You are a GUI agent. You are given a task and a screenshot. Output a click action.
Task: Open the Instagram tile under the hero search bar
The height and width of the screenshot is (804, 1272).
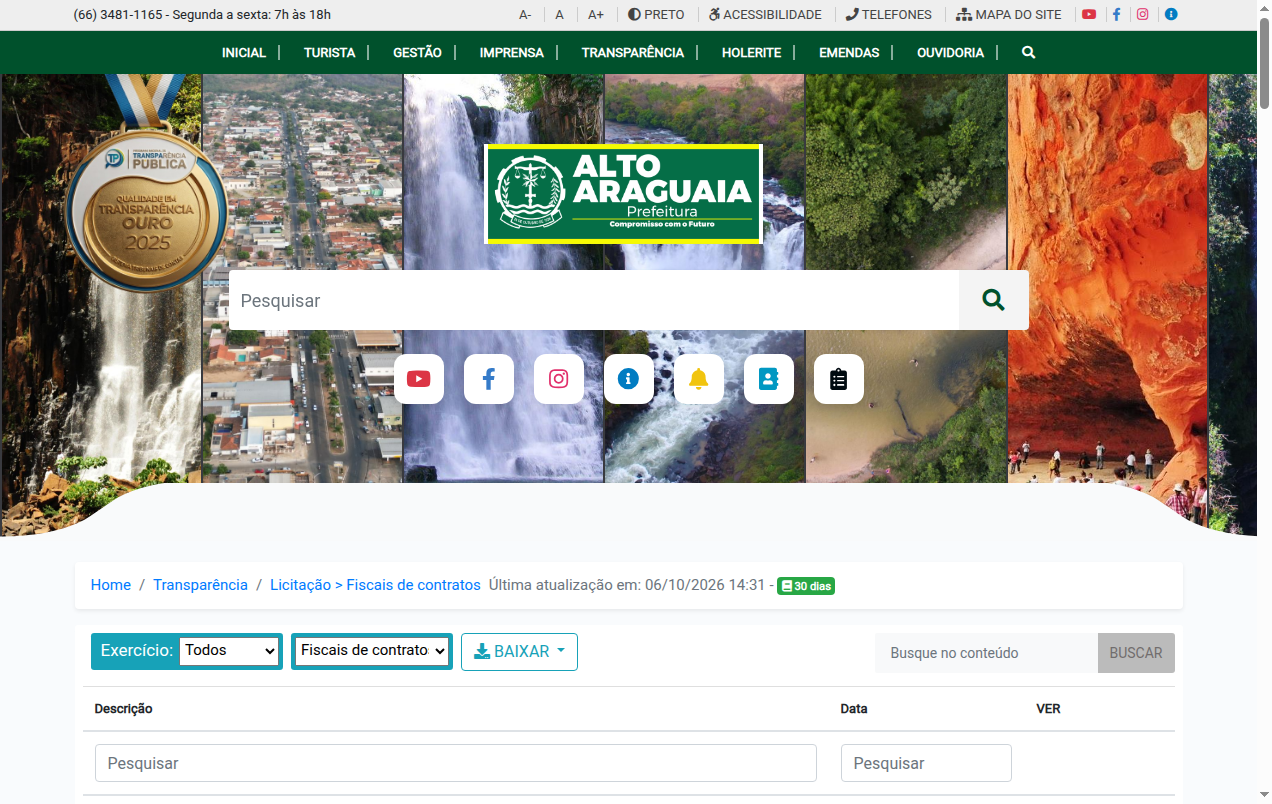coord(559,379)
